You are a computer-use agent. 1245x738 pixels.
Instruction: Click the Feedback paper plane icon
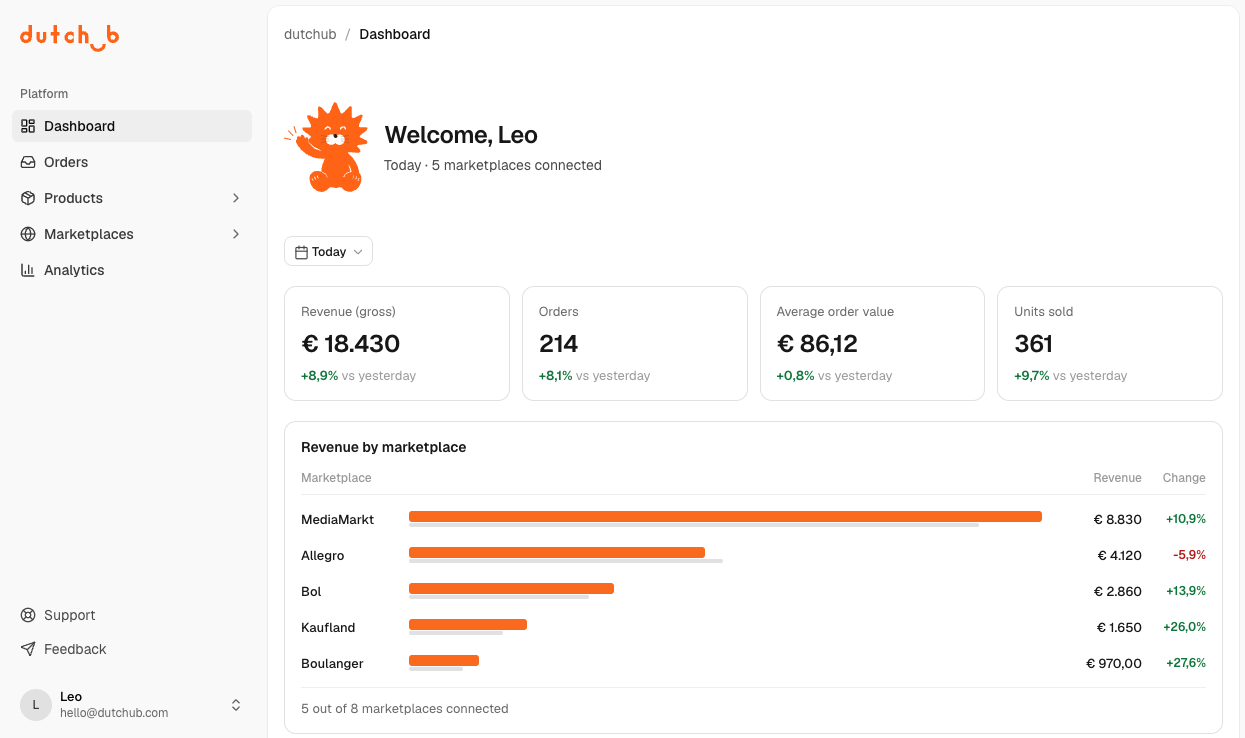pos(28,649)
